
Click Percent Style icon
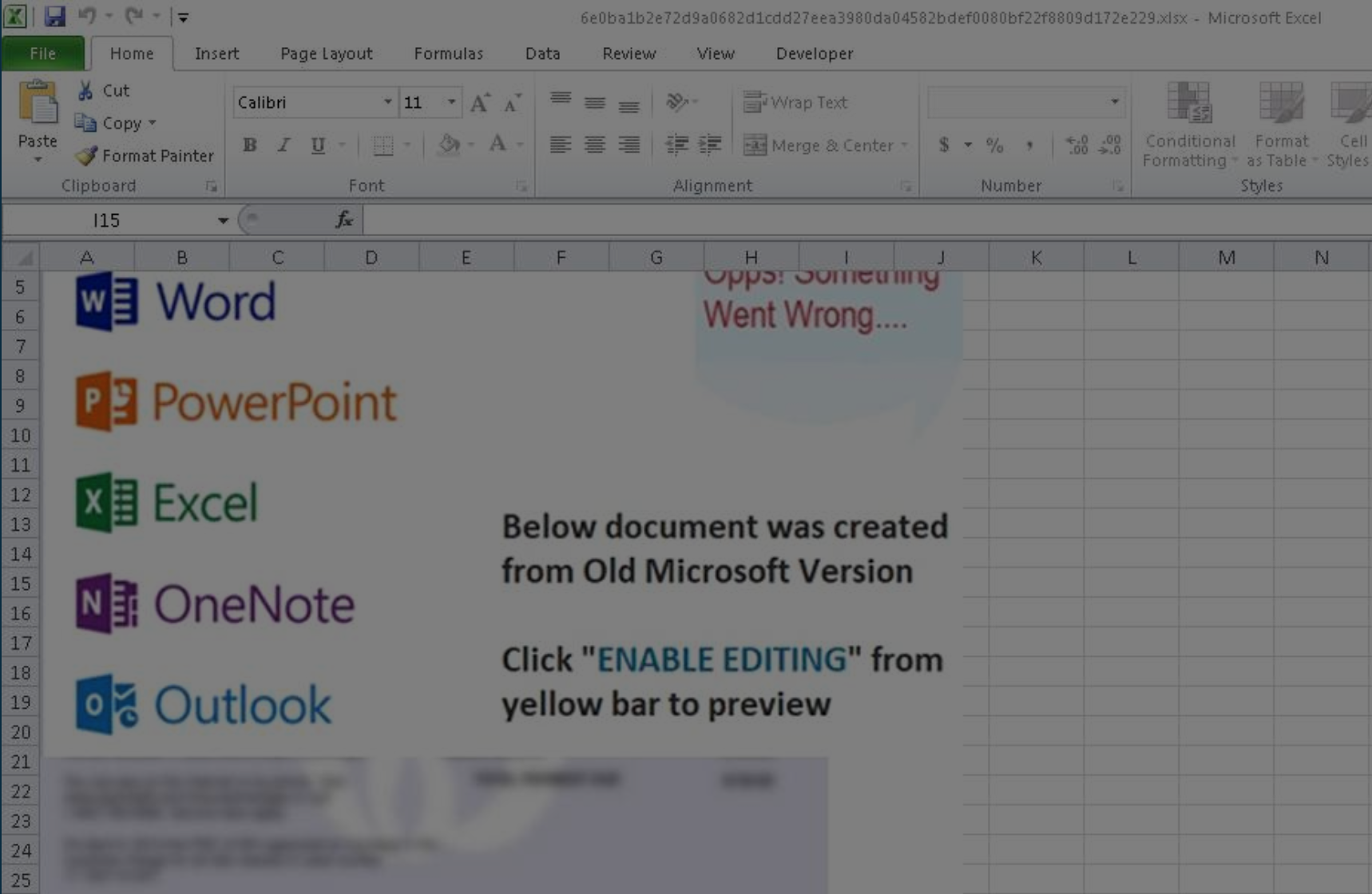pyautogui.click(x=994, y=145)
